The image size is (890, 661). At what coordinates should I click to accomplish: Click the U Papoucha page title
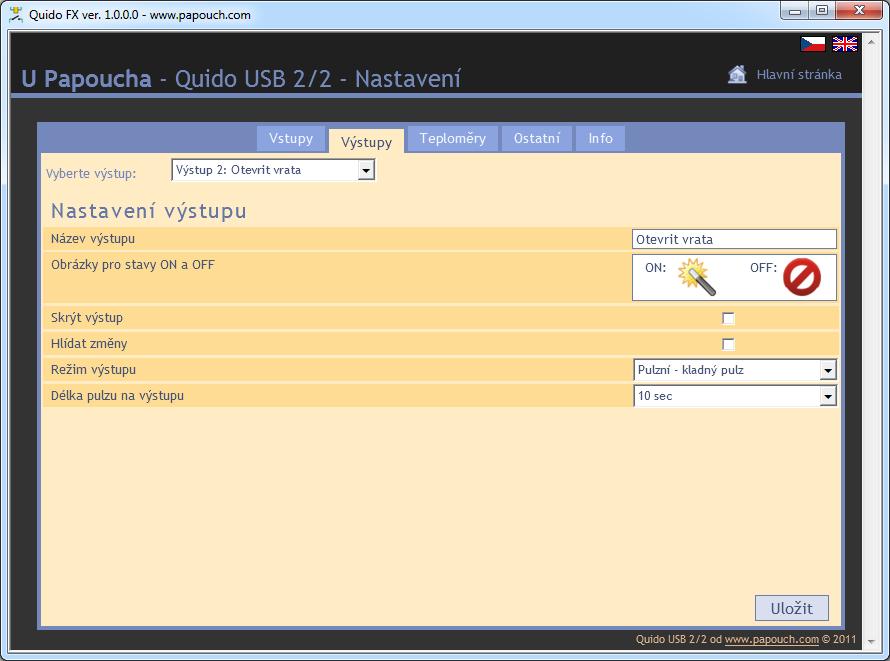coord(86,79)
